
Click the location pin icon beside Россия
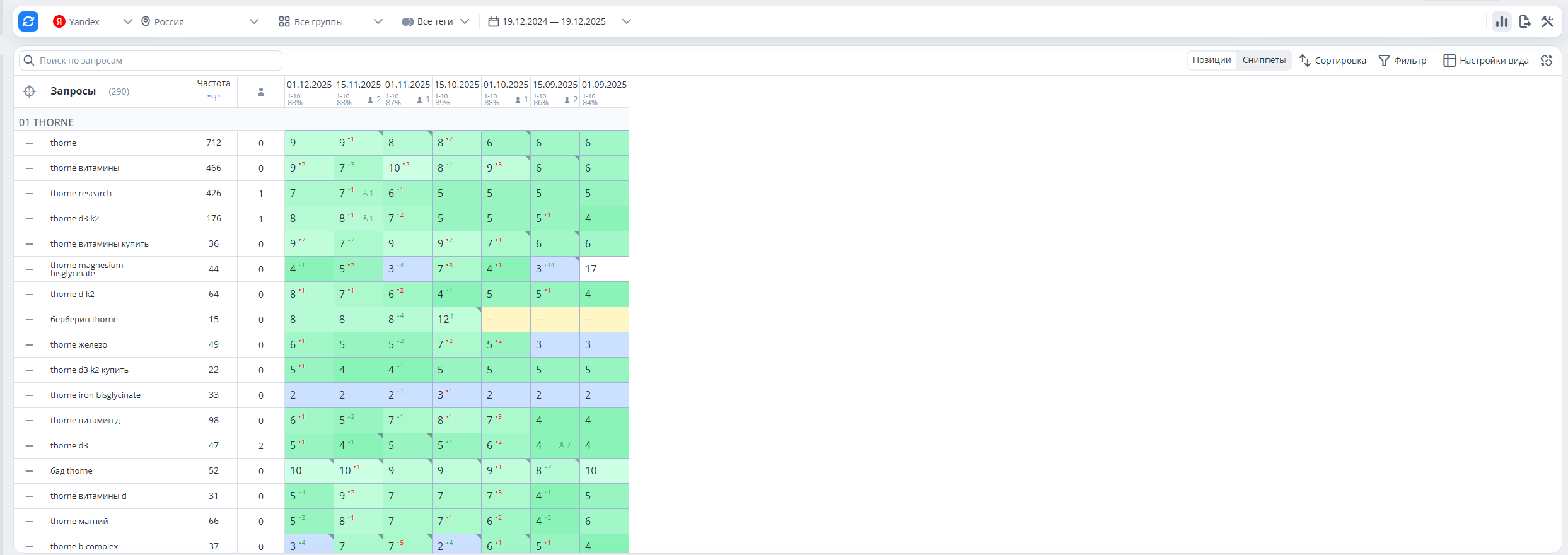(x=146, y=21)
